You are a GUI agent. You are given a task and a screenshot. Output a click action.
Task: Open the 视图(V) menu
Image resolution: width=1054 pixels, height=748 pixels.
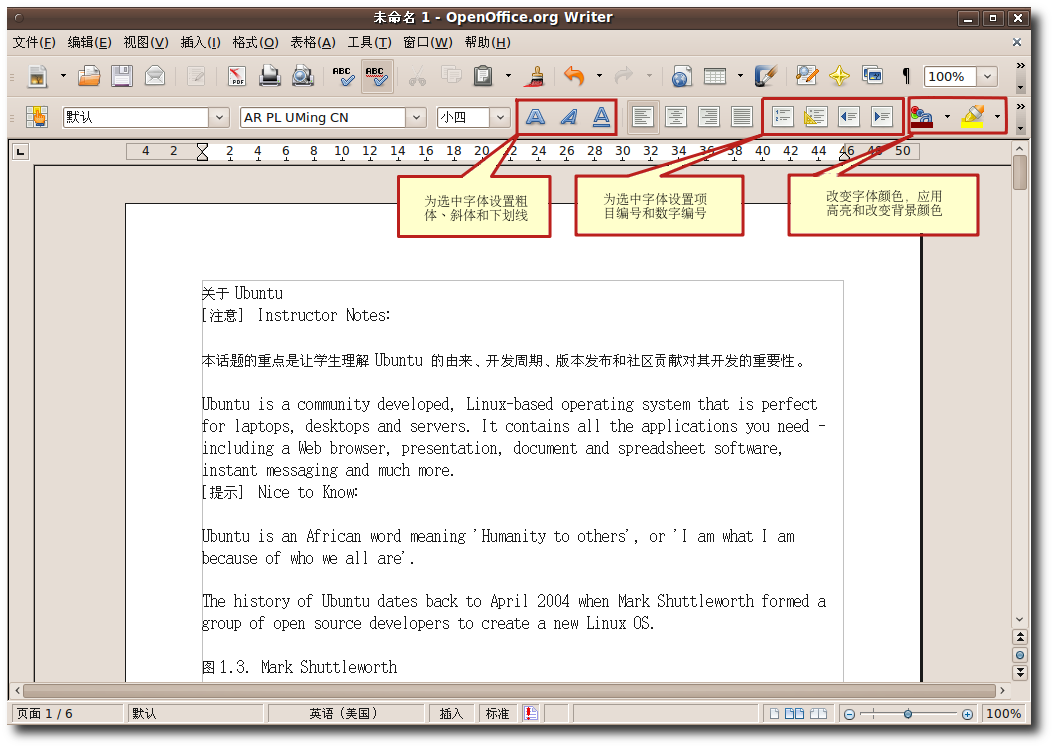(146, 42)
